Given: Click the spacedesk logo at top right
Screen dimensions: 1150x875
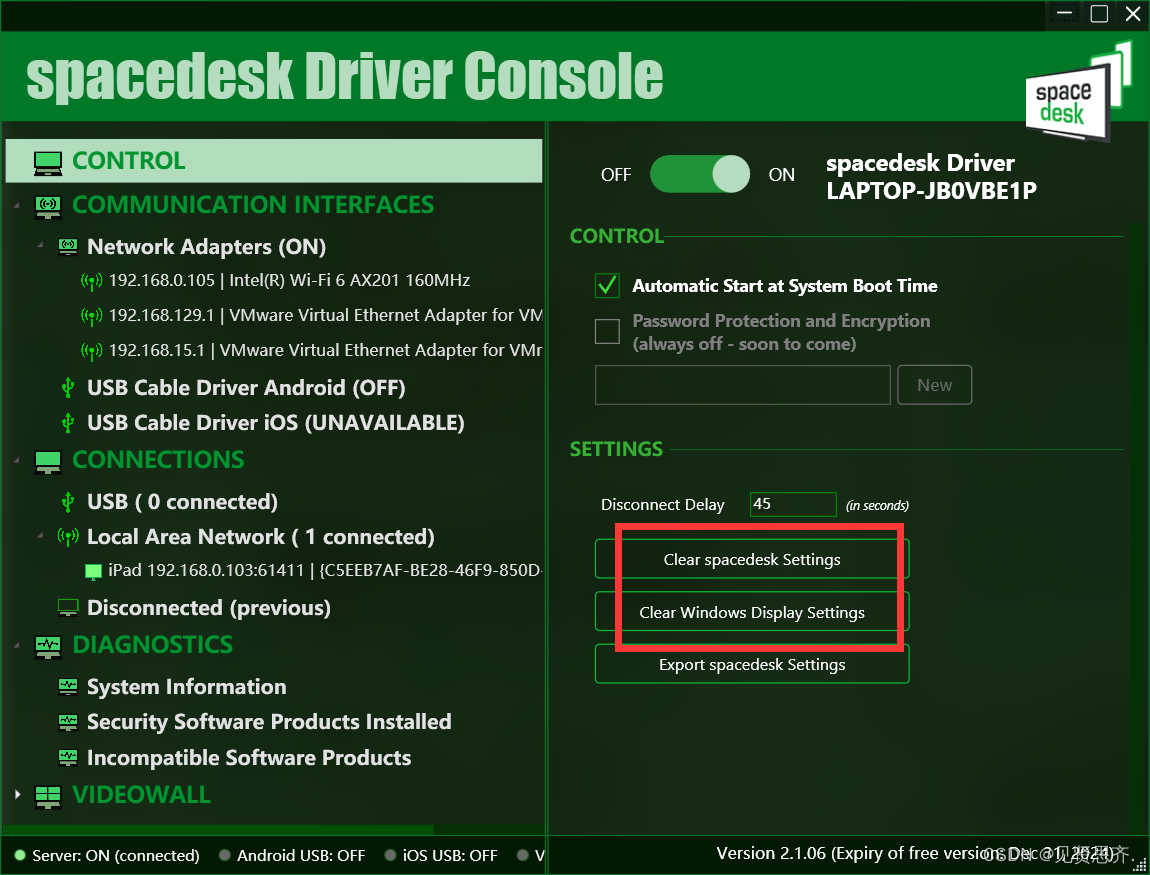Looking at the screenshot, I should (1078, 92).
